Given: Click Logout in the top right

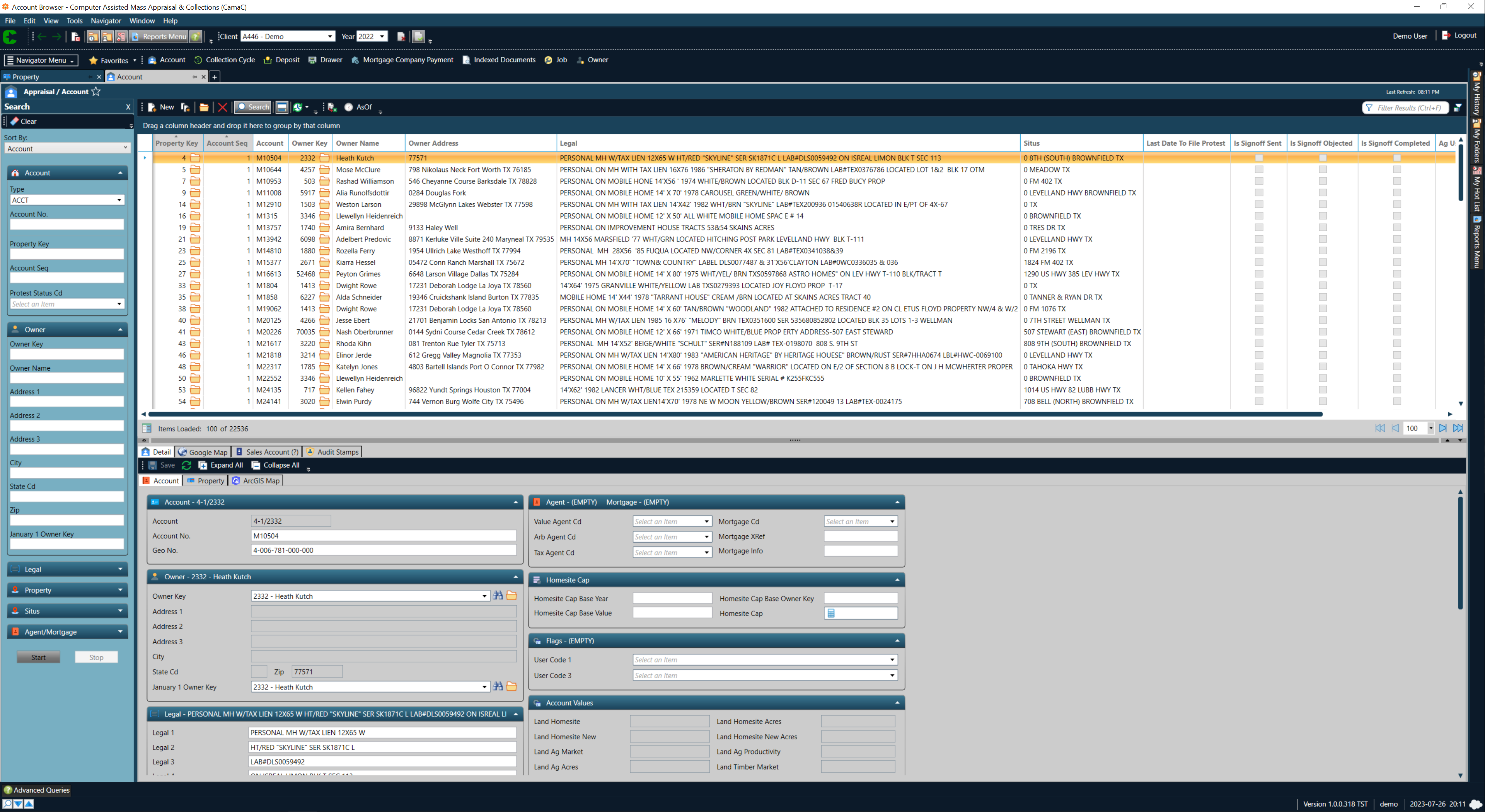Looking at the screenshot, I should pos(1459,35).
